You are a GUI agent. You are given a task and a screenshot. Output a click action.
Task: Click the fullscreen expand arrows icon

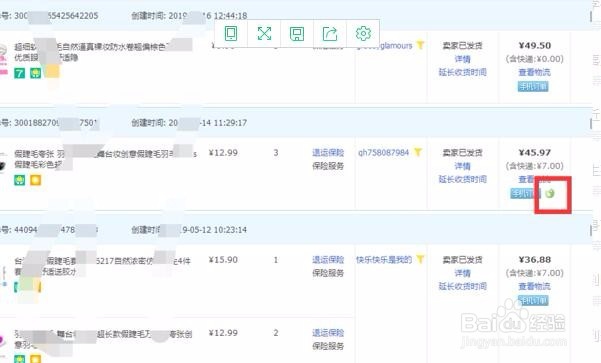[x=264, y=33]
